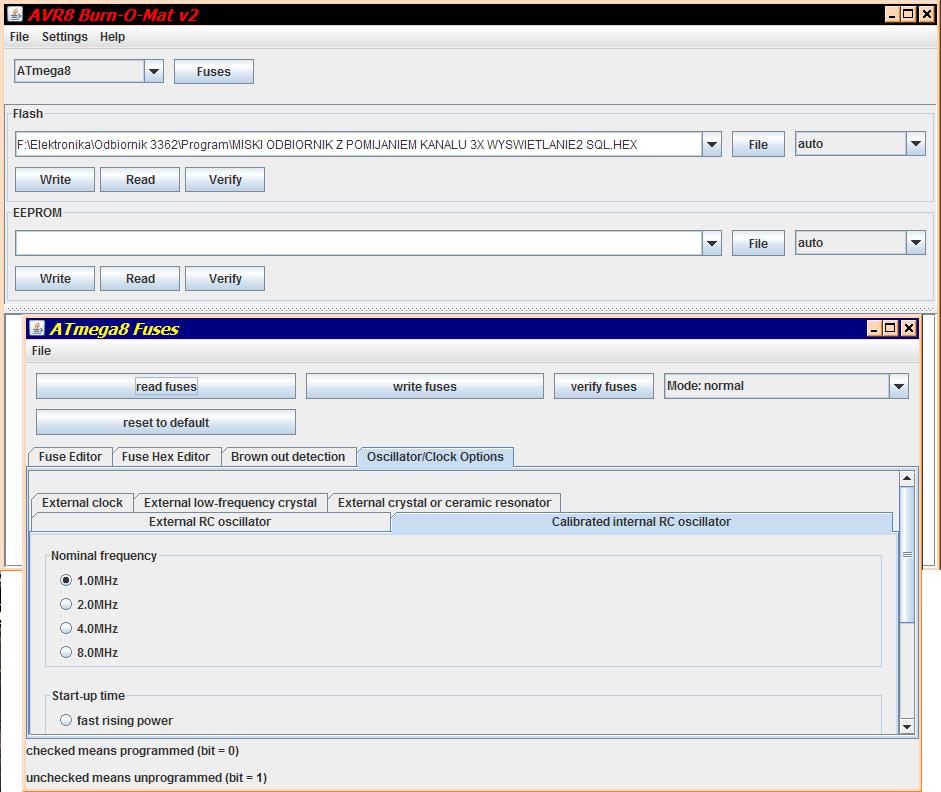This screenshot has width=941, height=792.
Task: Switch to the Fuse Editor tab
Action: 70,457
